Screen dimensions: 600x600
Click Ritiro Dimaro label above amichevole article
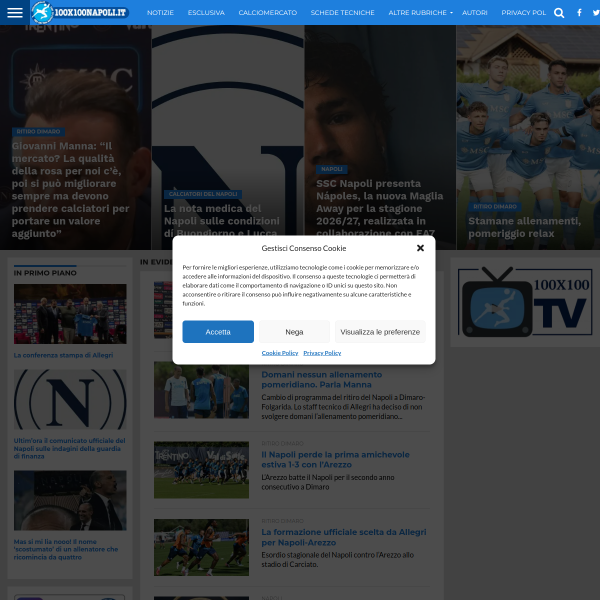pyautogui.click(x=282, y=443)
